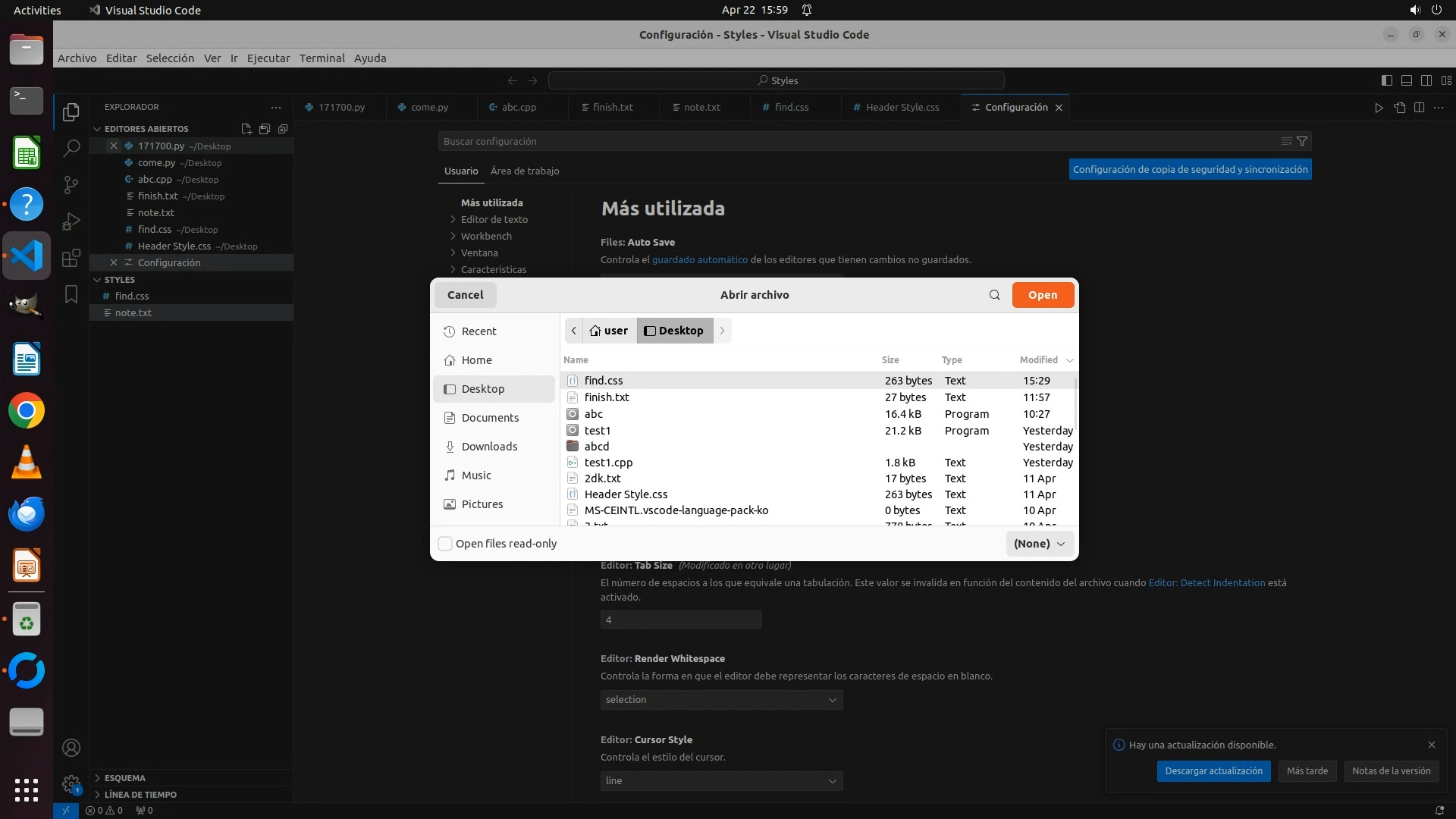This screenshot has width=1456, height=819.
Task: Toggle primary side bar layout icon
Action: (x=1387, y=80)
